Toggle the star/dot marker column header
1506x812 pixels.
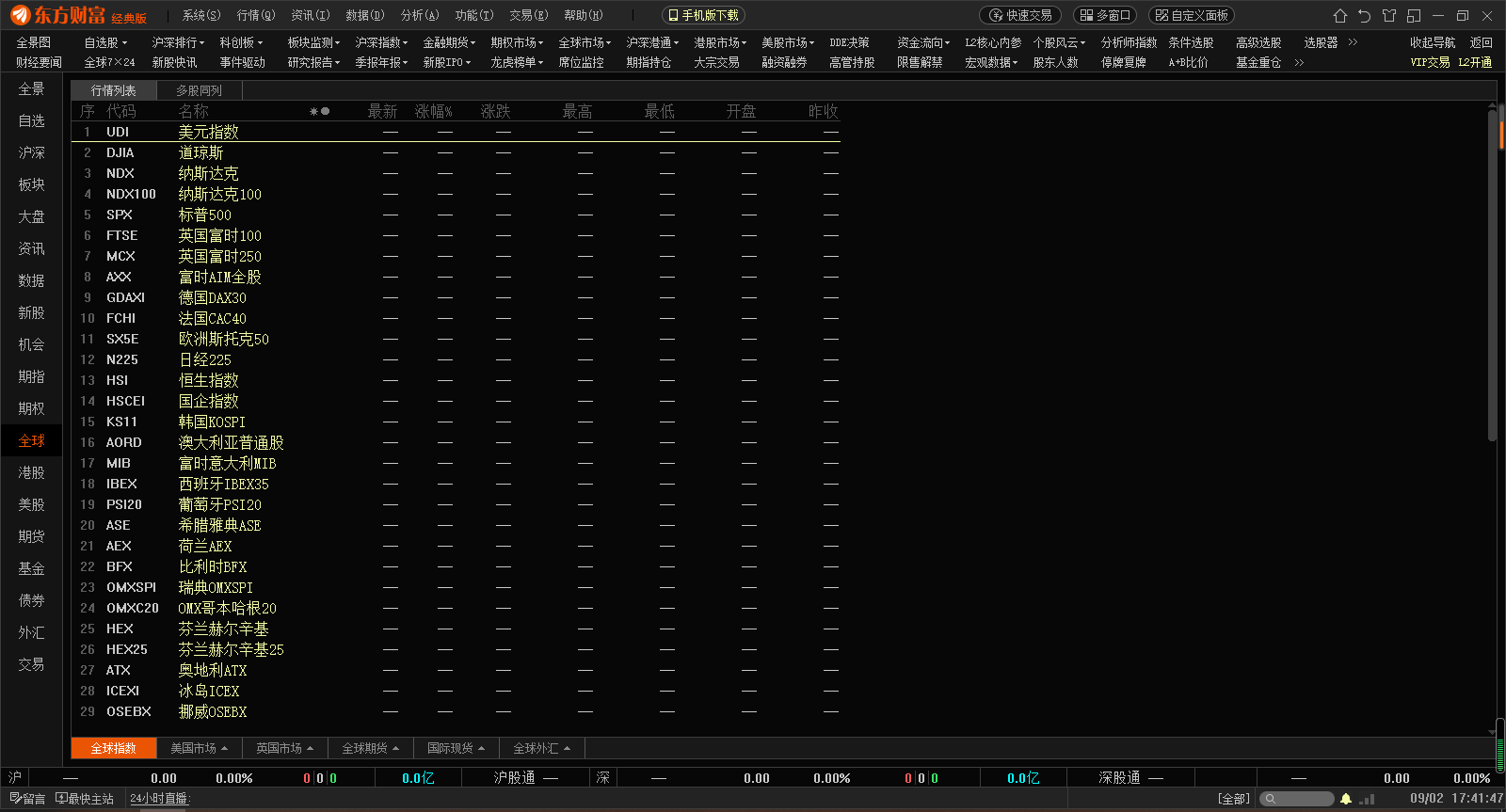[x=320, y=111]
